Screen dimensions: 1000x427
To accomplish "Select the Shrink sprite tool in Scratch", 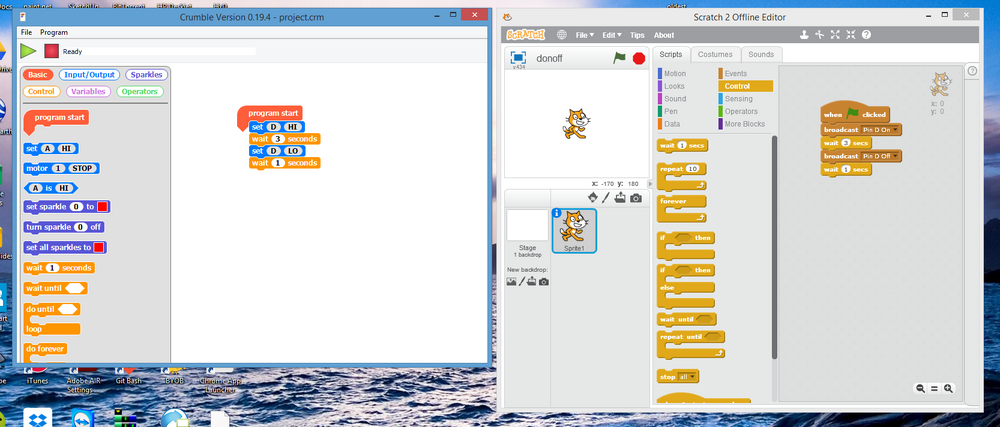I will tap(851, 35).
